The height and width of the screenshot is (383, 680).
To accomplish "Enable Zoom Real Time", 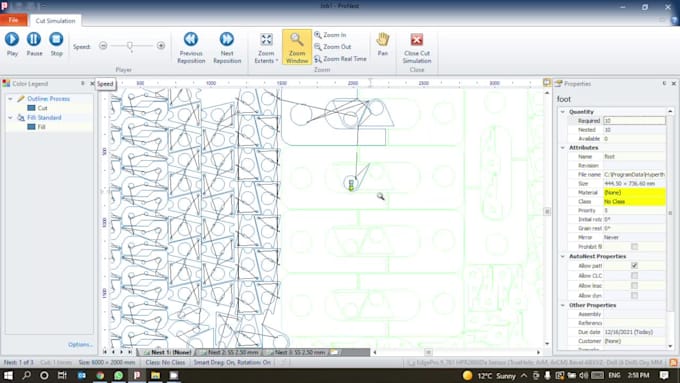I will click(x=340, y=59).
